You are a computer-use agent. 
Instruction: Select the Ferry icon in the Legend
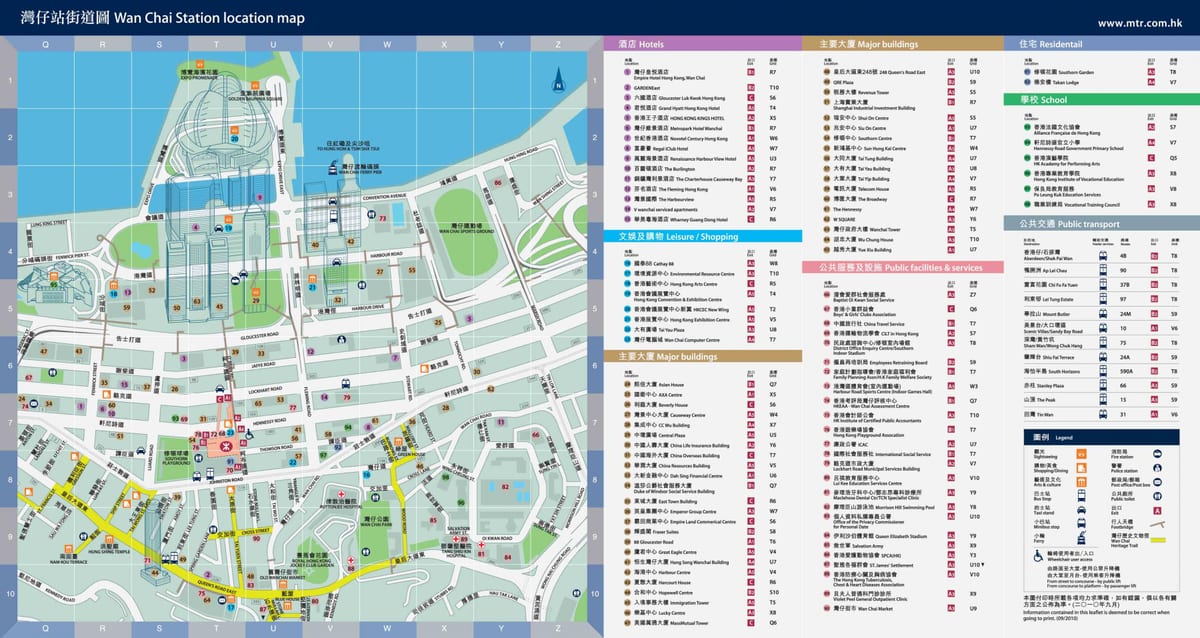point(1081,538)
